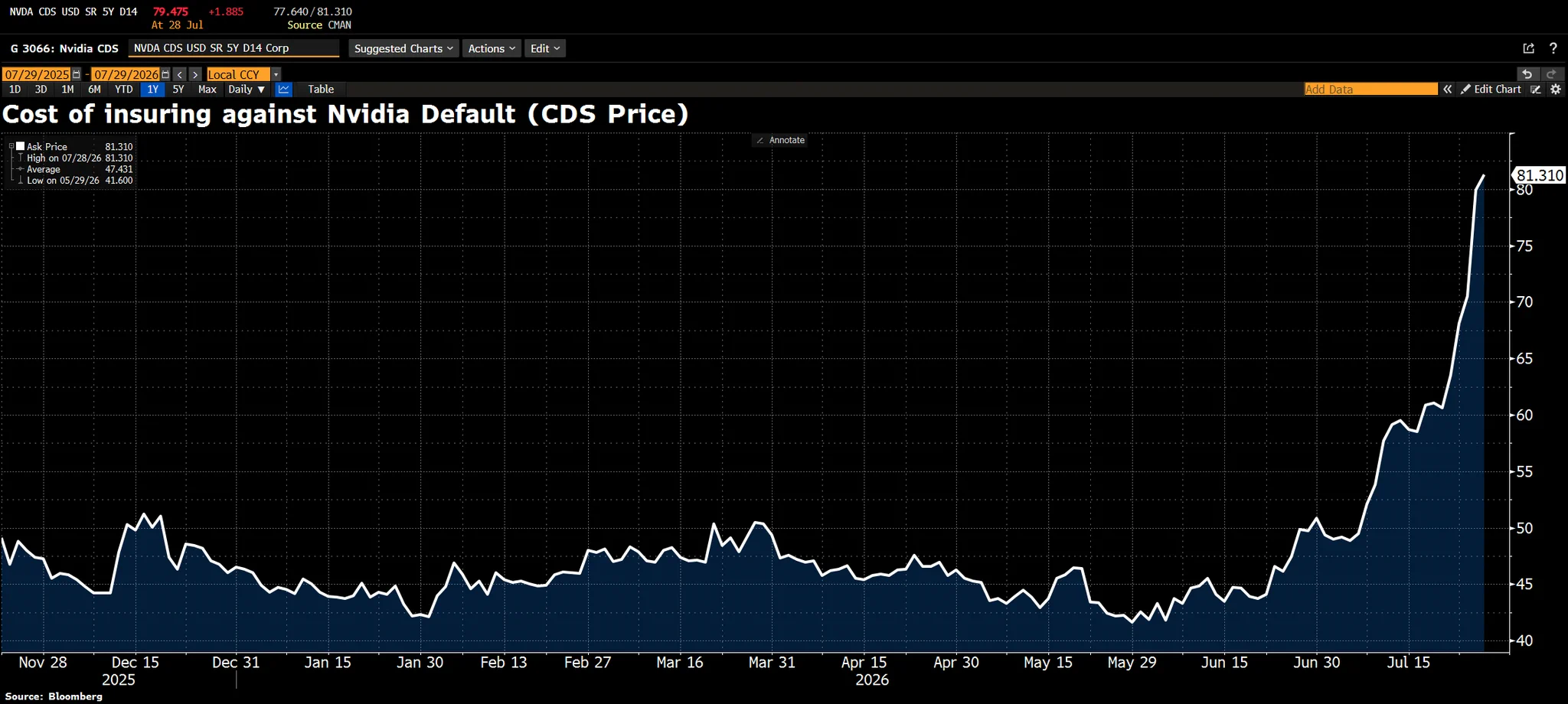The width and height of the screenshot is (1568, 704).
Task: Click the 81.310 last price axis label
Action: coord(1539,175)
